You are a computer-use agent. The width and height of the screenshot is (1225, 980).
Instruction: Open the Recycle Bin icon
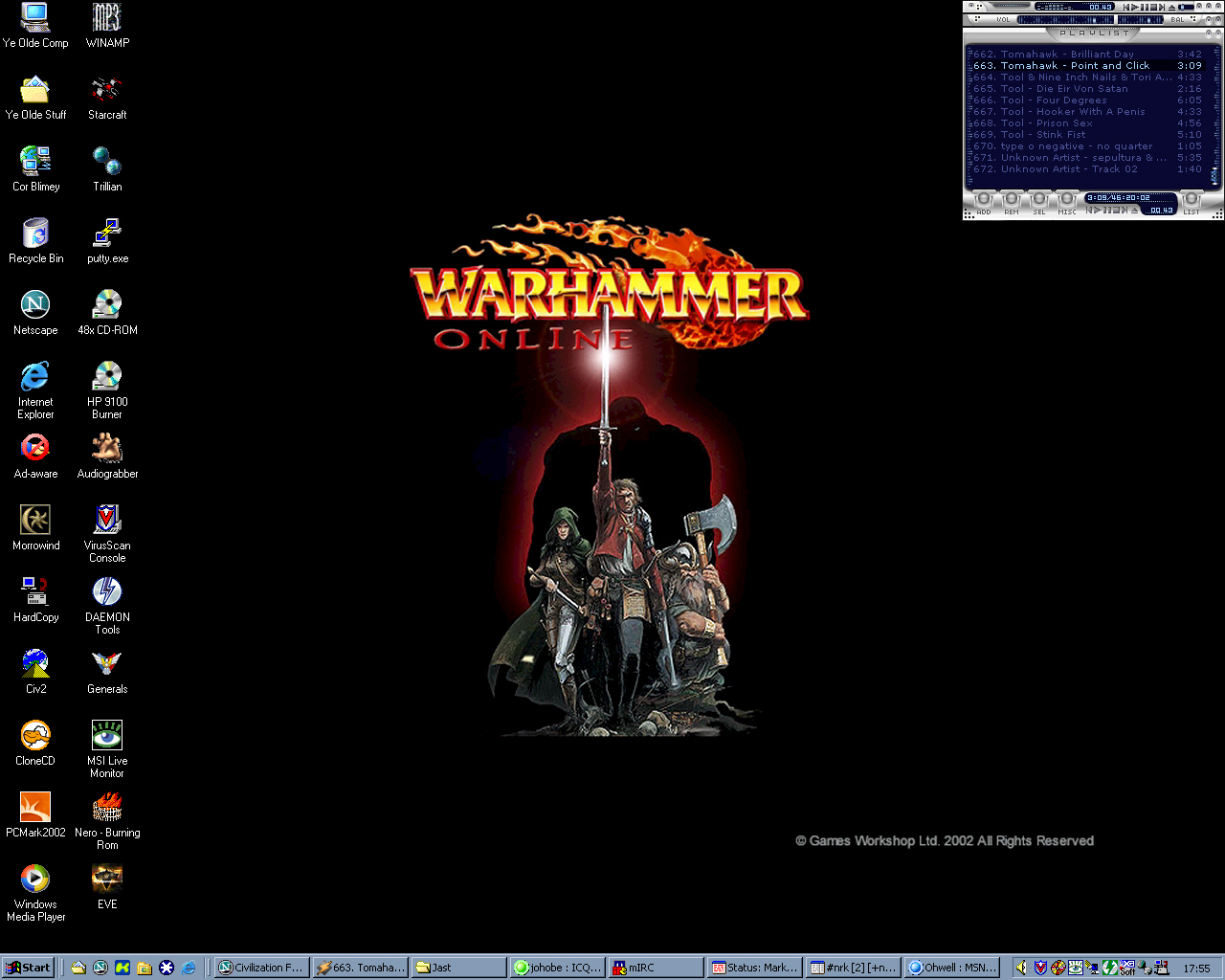click(x=35, y=241)
